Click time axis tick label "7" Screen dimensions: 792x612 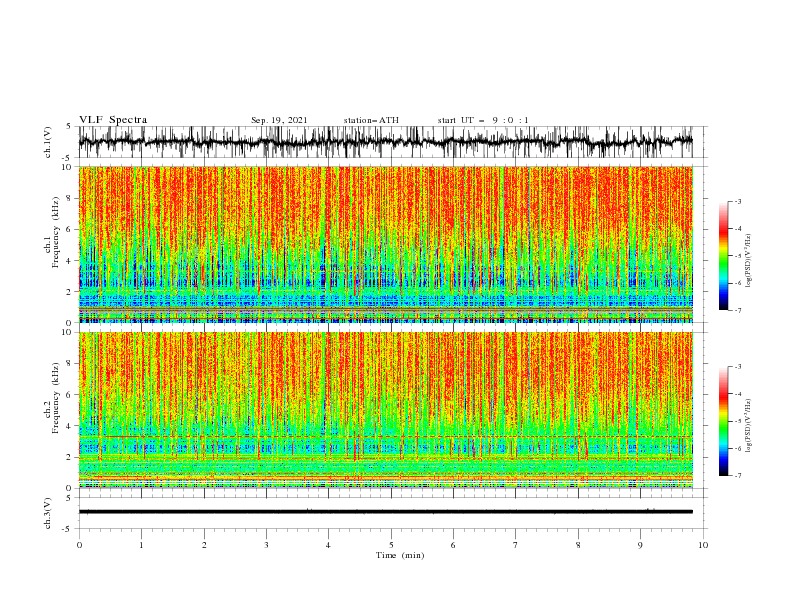(x=516, y=545)
